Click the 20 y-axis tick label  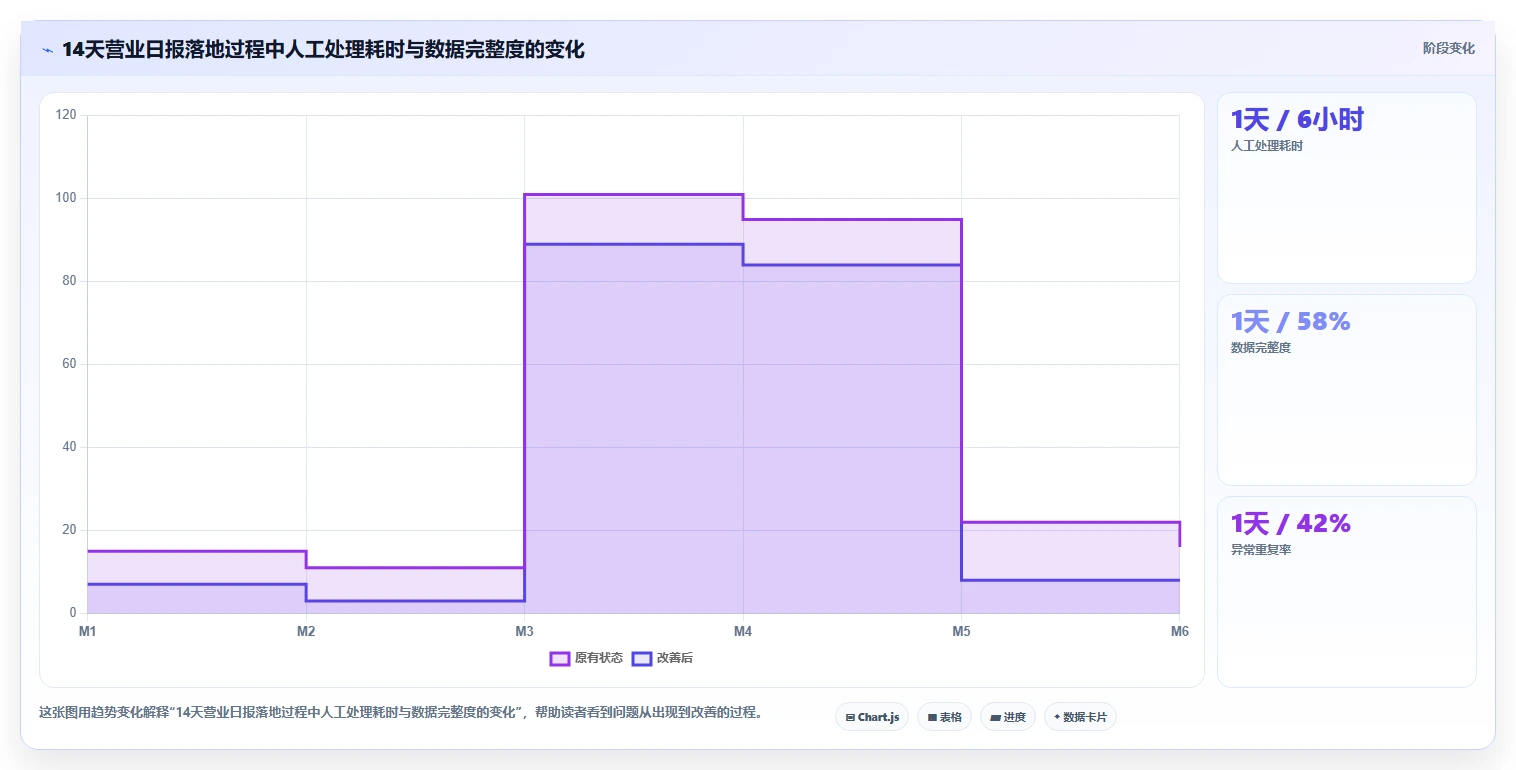69,530
